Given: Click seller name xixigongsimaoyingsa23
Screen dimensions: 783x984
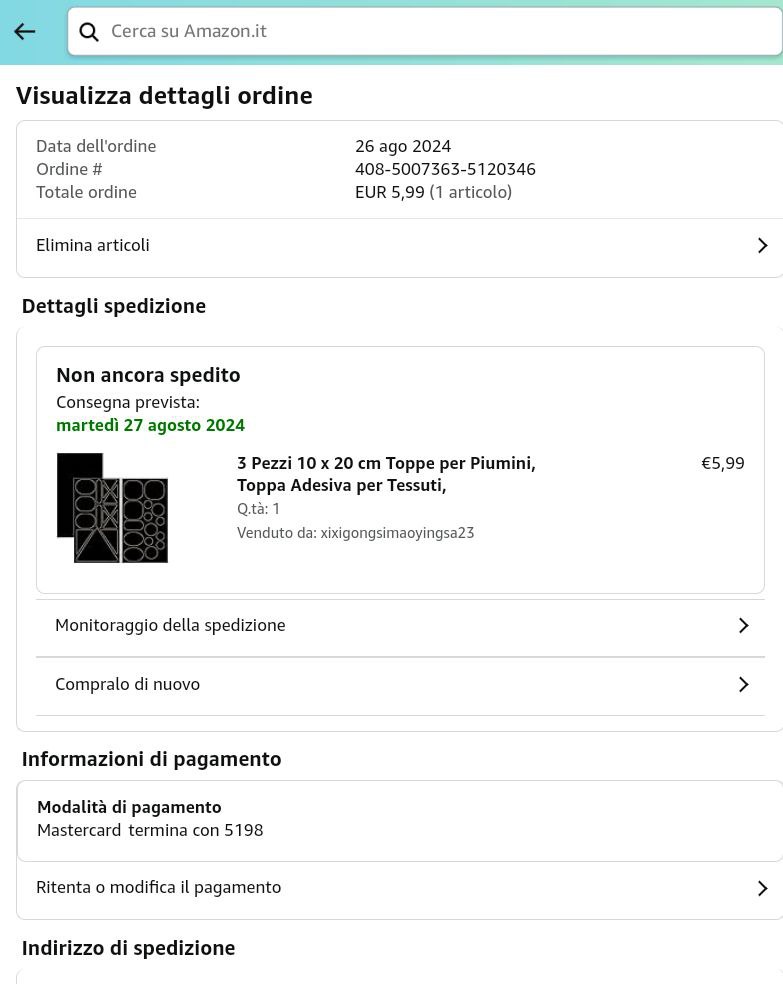Looking at the screenshot, I should click(397, 533).
